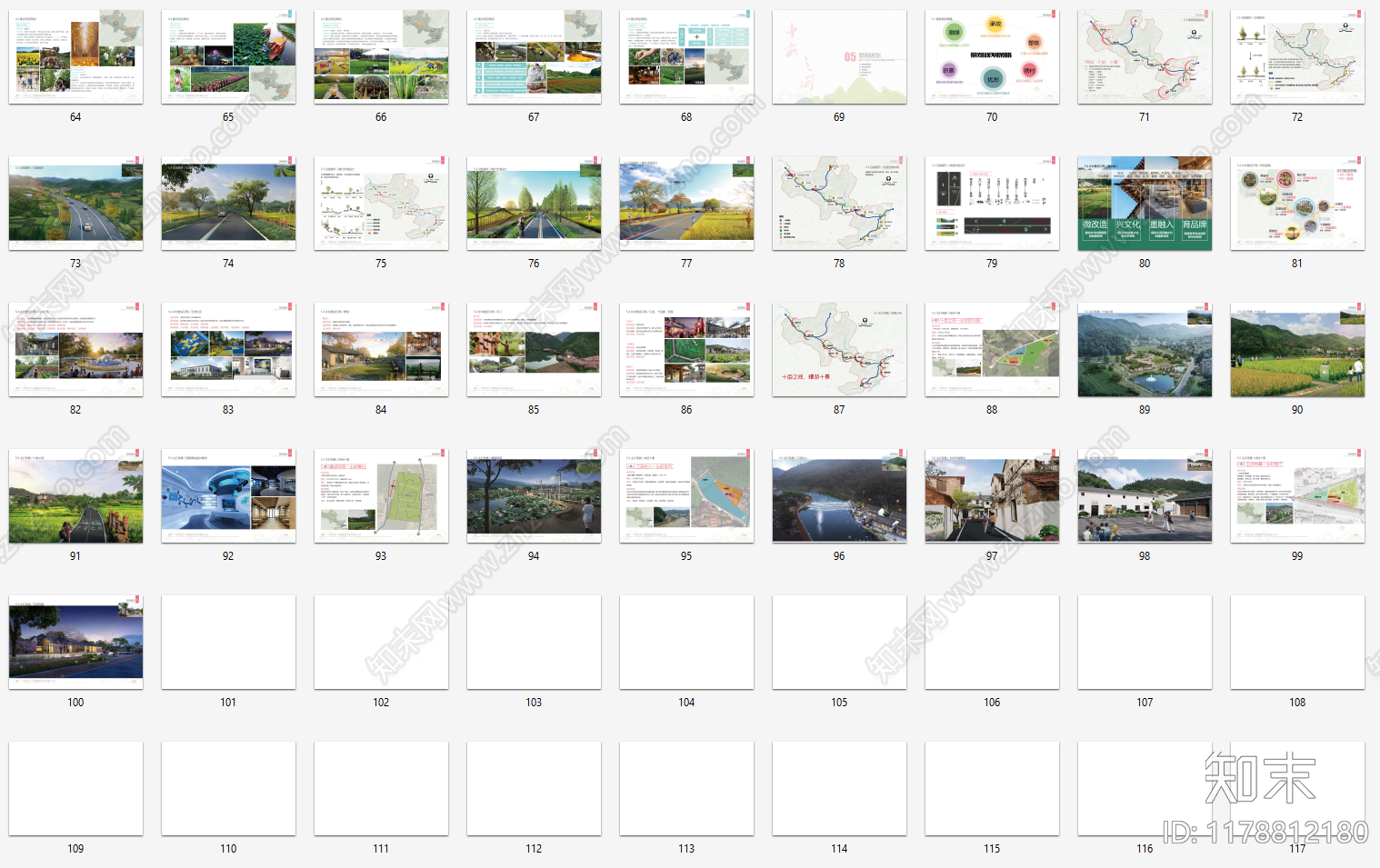Select night building rendering slide 100
The width and height of the screenshot is (1380, 868).
coord(75,642)
